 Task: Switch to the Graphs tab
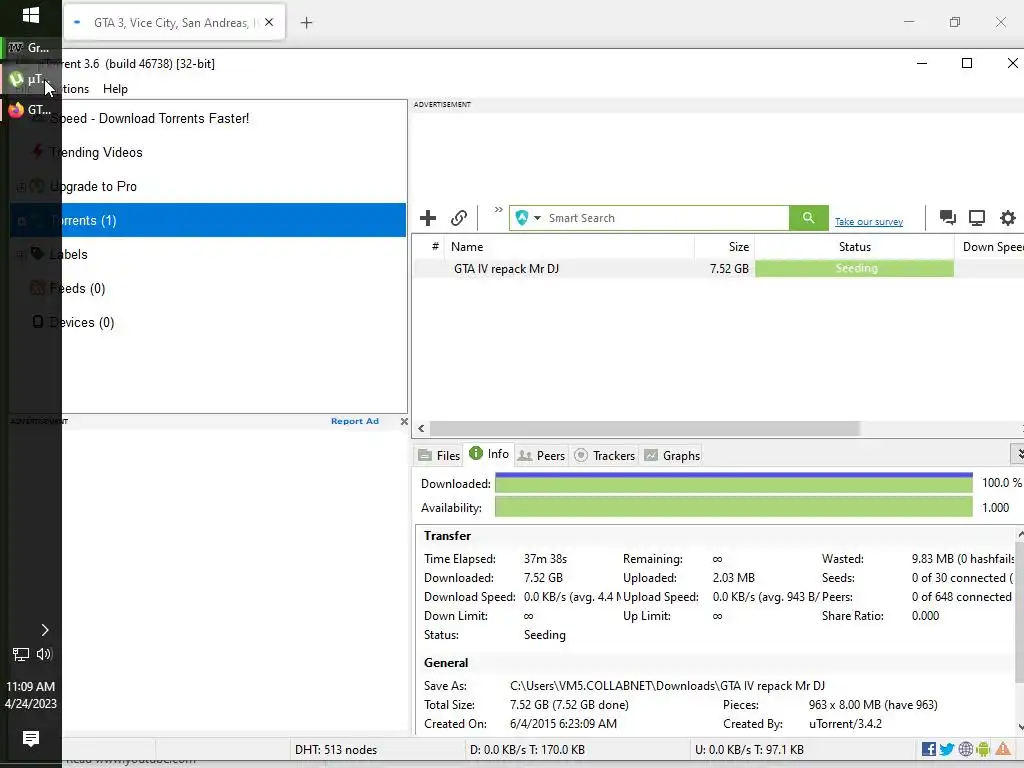[x=672, y=455]
